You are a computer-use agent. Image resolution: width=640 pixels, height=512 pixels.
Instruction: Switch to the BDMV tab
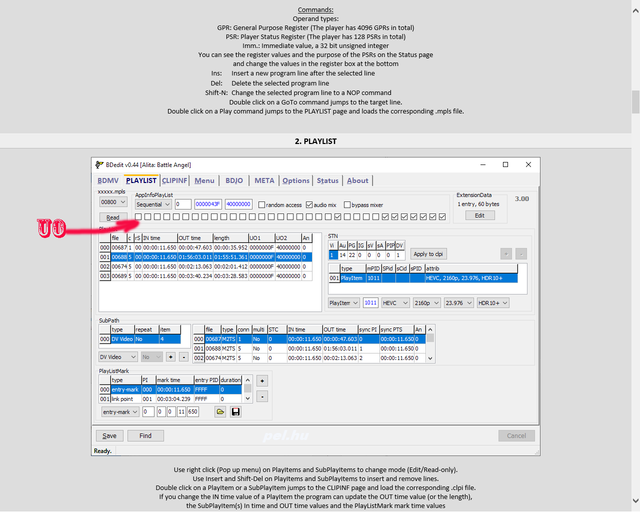[108, 180]
